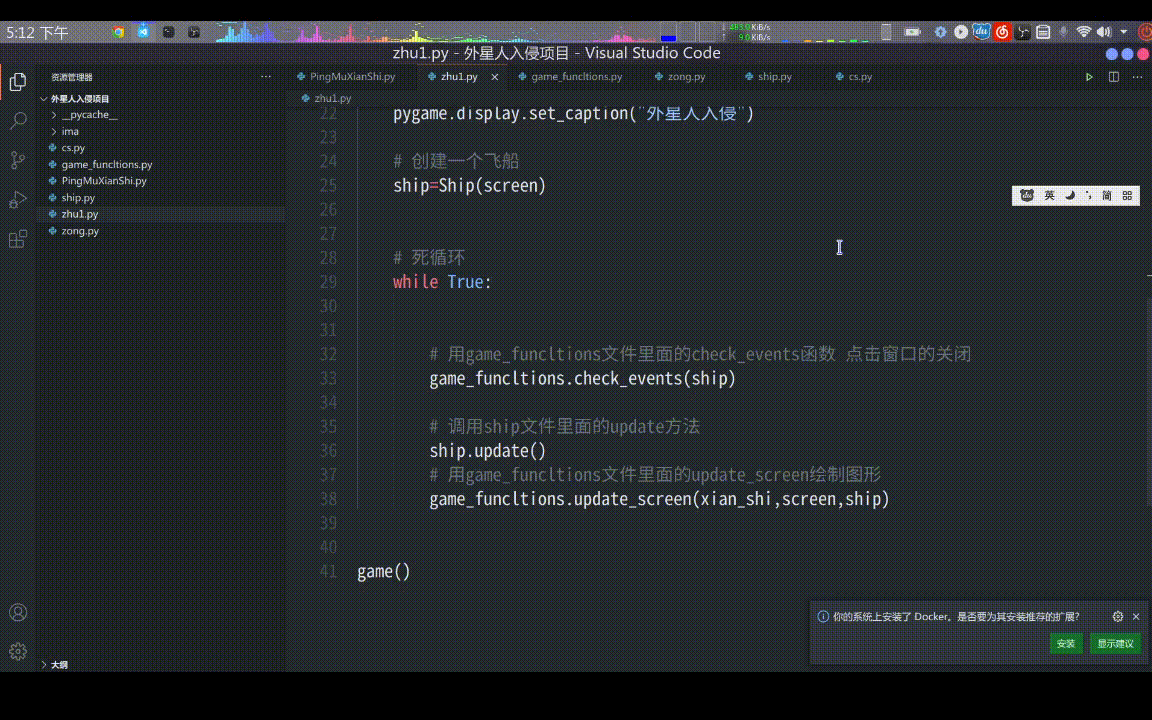Open the Search view in the activity bar

tap(18, 120)
